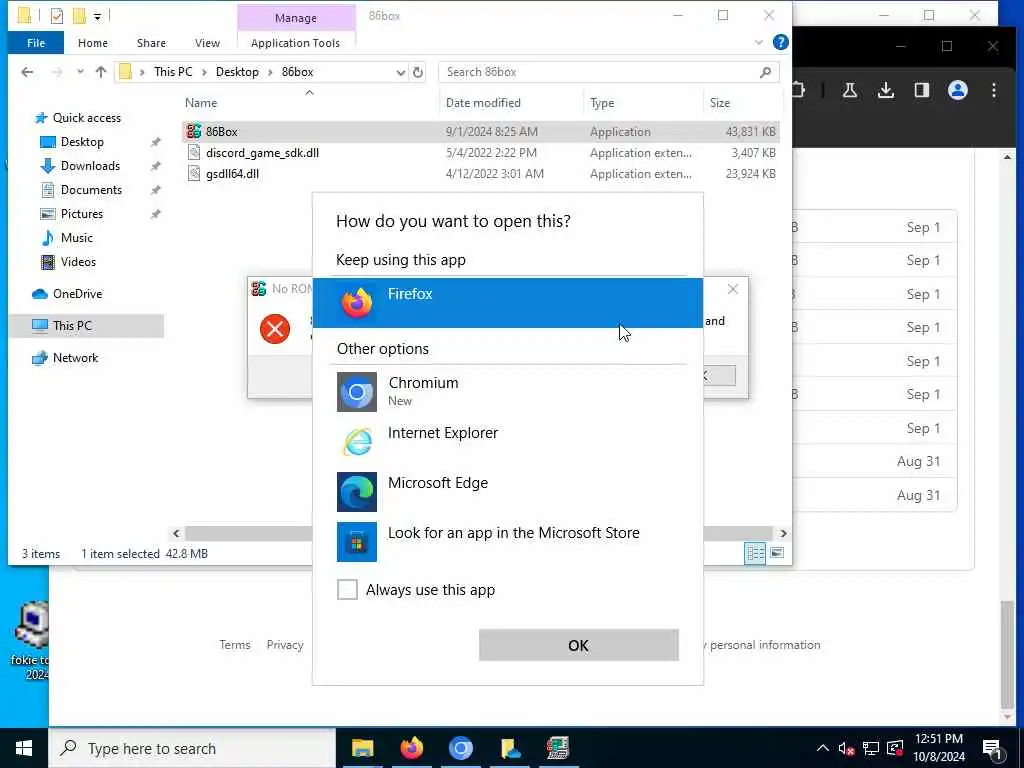Open Documents in navigation pane
1024x768 pixels.
coord(91,190)
